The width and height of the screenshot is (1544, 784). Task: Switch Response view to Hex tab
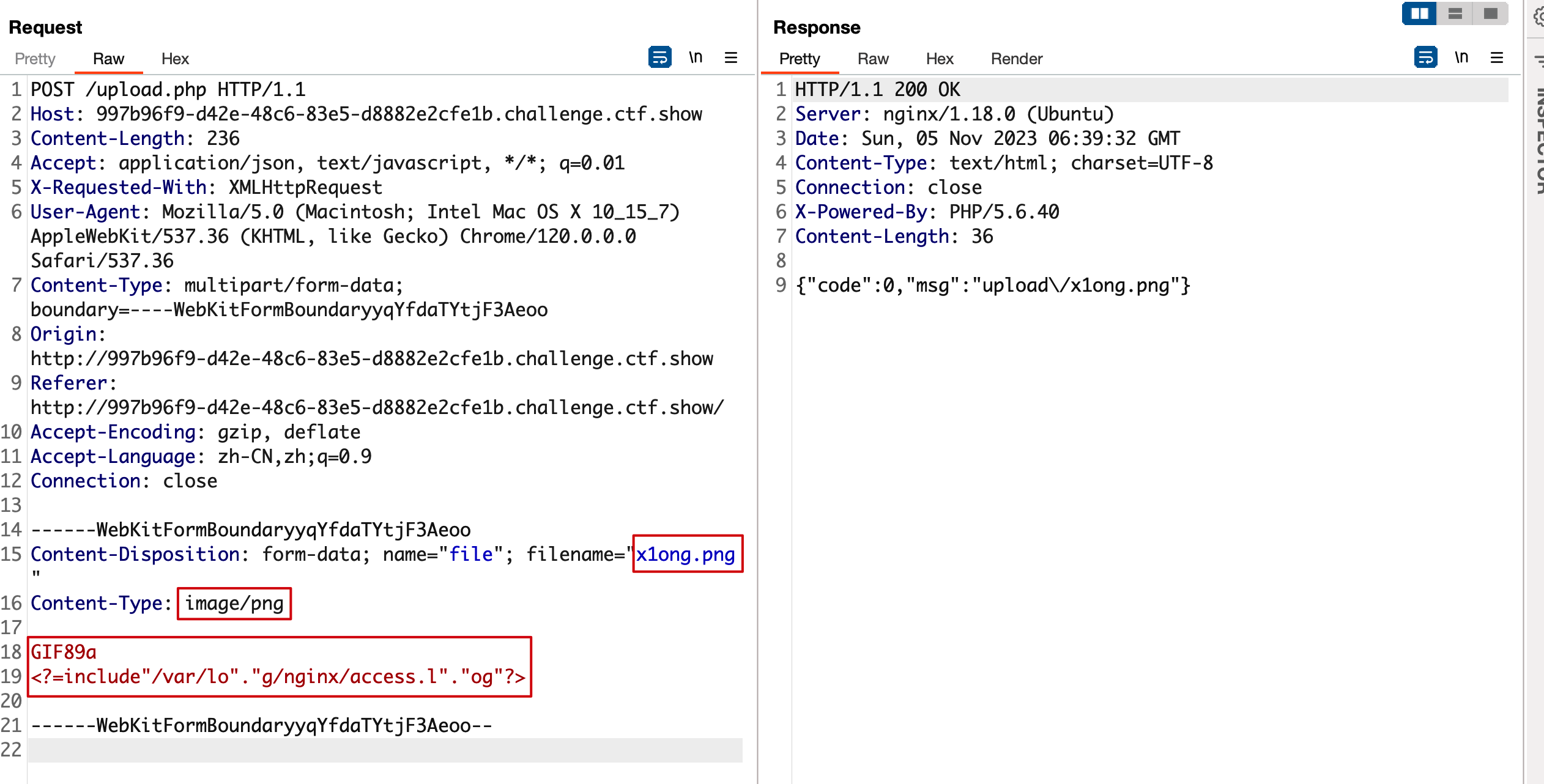click(x=940, y=59)
